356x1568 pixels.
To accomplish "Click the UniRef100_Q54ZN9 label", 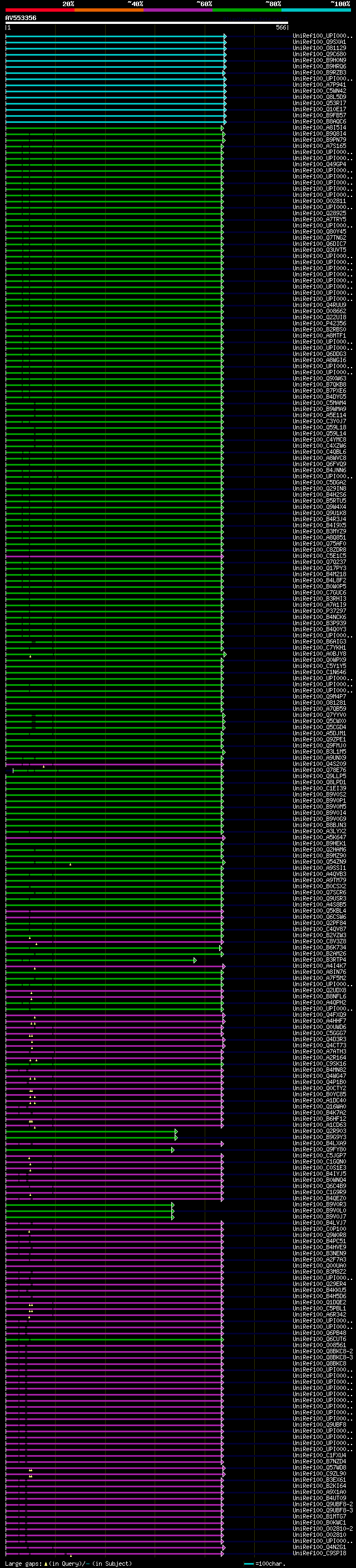I will pos(319,863).
